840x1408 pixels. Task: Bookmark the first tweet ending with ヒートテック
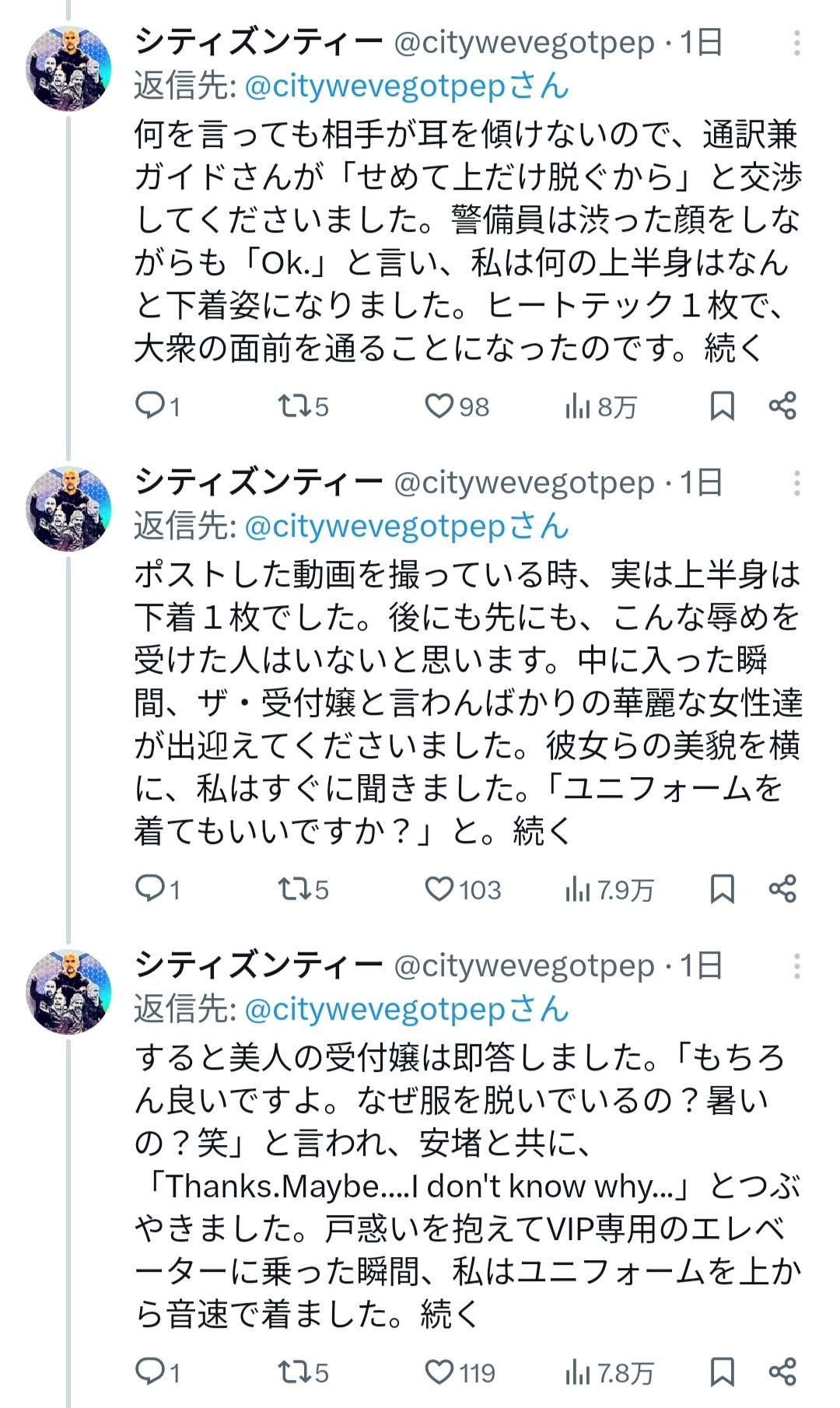click(722, 406)
